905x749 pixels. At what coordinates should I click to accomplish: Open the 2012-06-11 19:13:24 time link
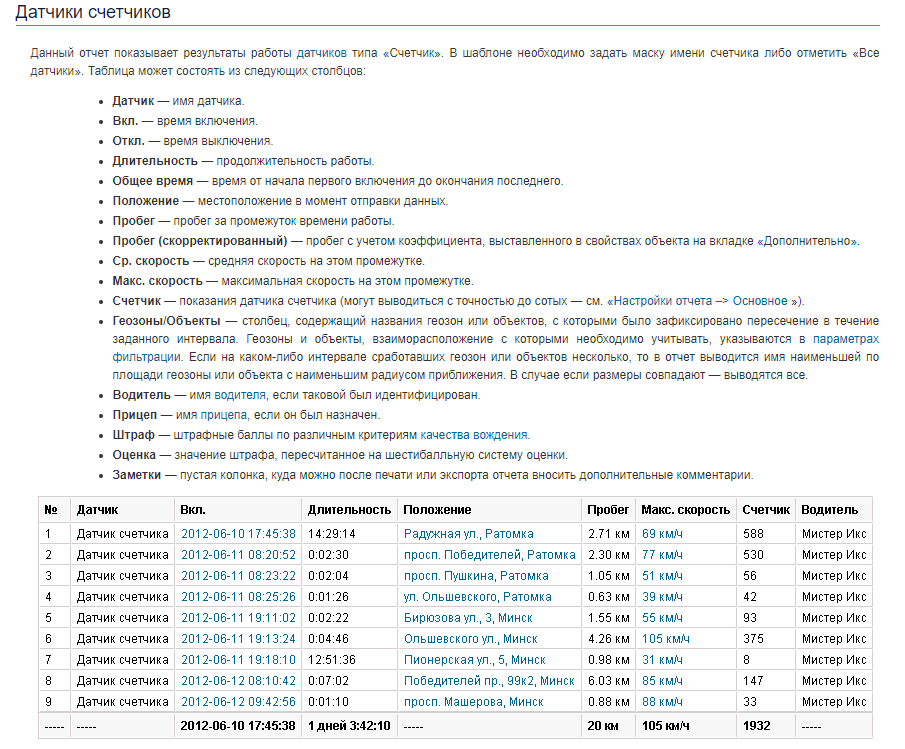(x=238, y=639)
